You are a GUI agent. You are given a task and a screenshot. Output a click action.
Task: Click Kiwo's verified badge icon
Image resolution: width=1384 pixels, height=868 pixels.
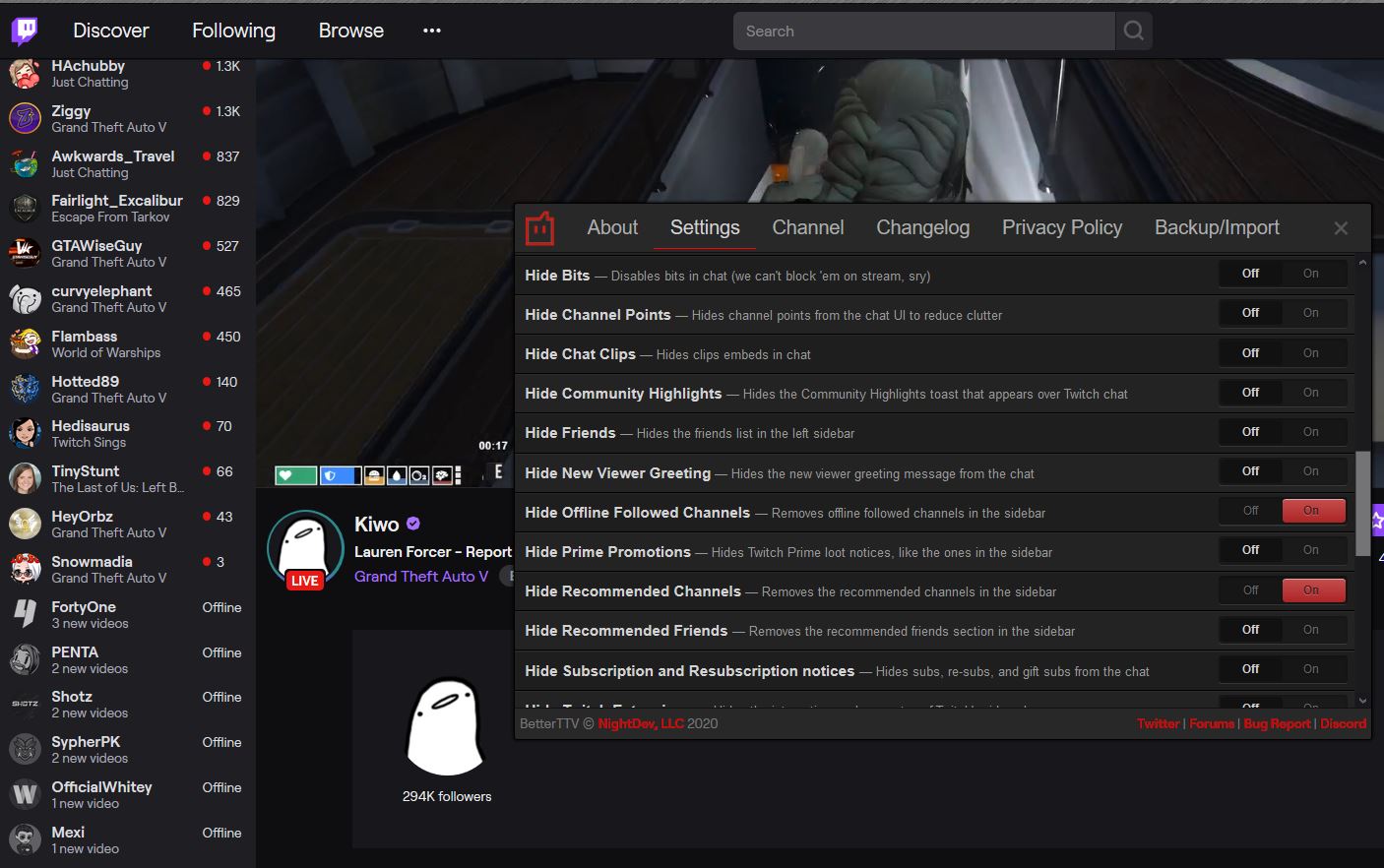(413, 524)
